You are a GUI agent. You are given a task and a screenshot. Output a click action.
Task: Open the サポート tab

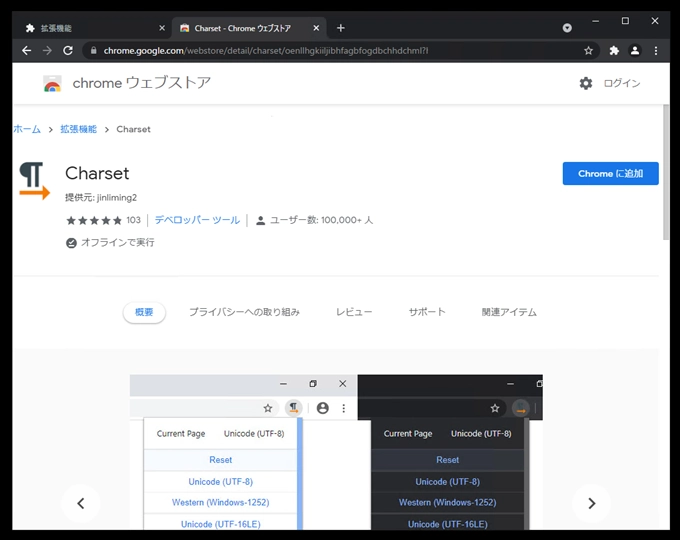(427, 312)
